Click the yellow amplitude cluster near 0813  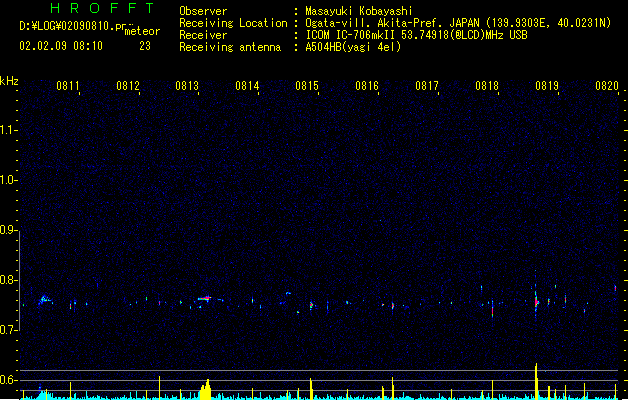205,390
